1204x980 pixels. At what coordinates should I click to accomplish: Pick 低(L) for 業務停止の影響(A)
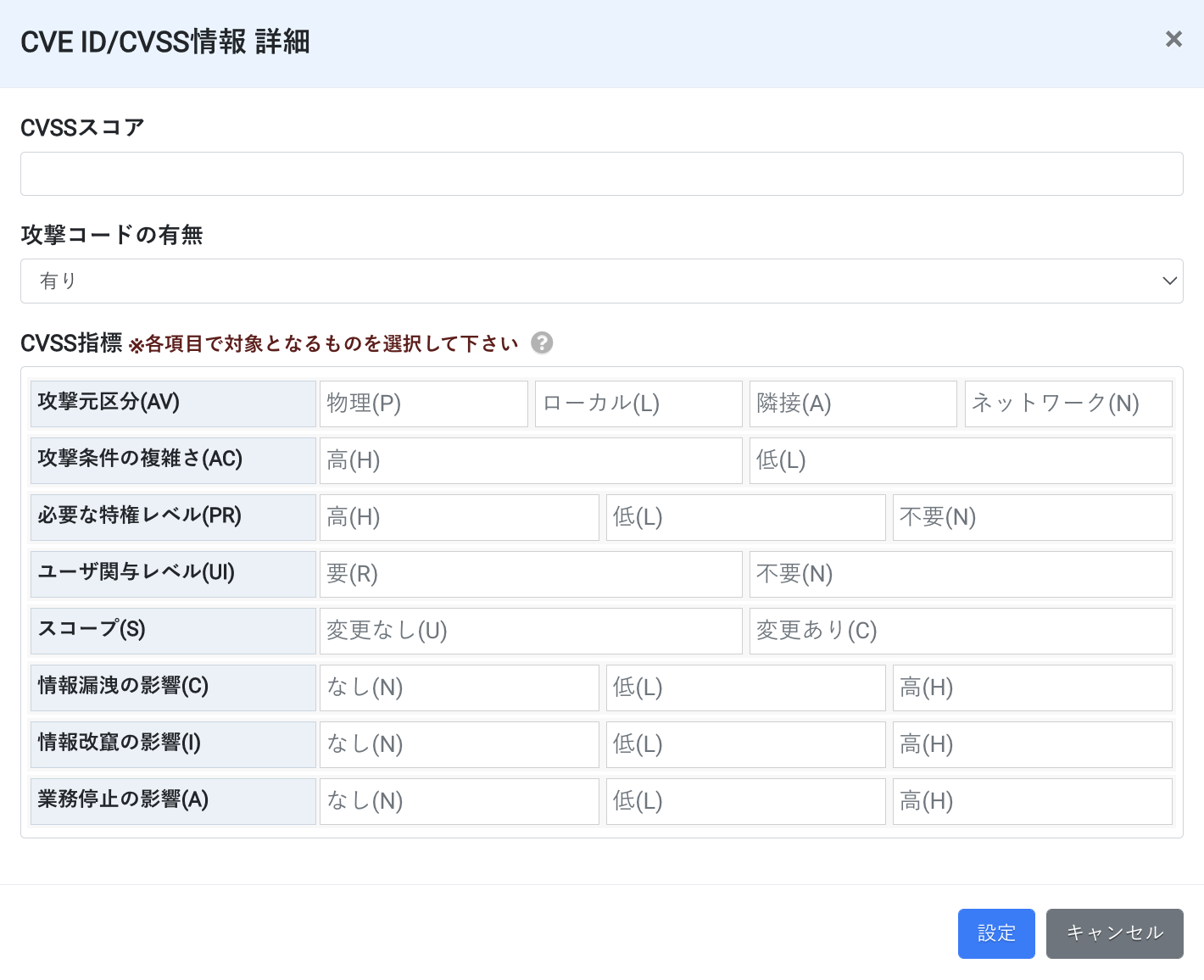click(x=746, y=801)
